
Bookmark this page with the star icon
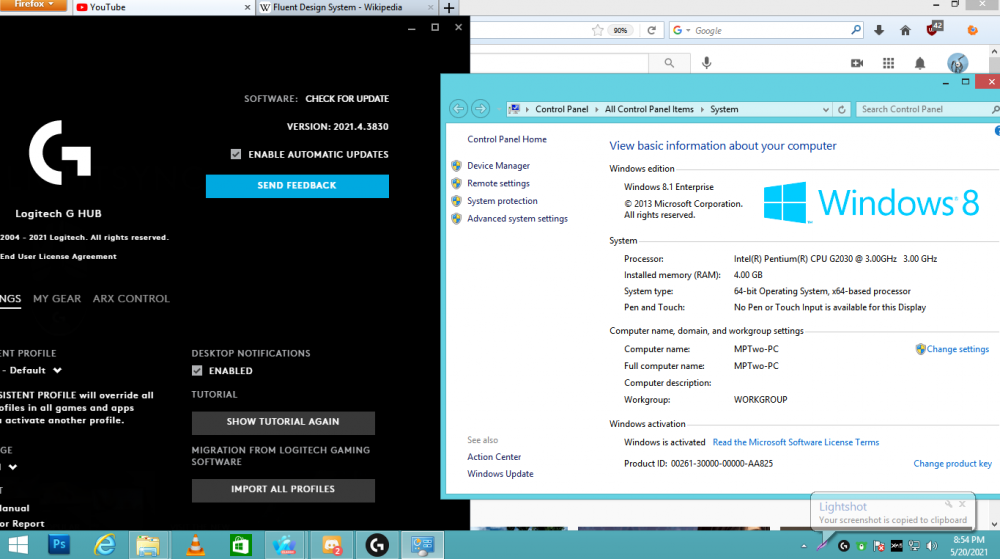tap(598, 30)
